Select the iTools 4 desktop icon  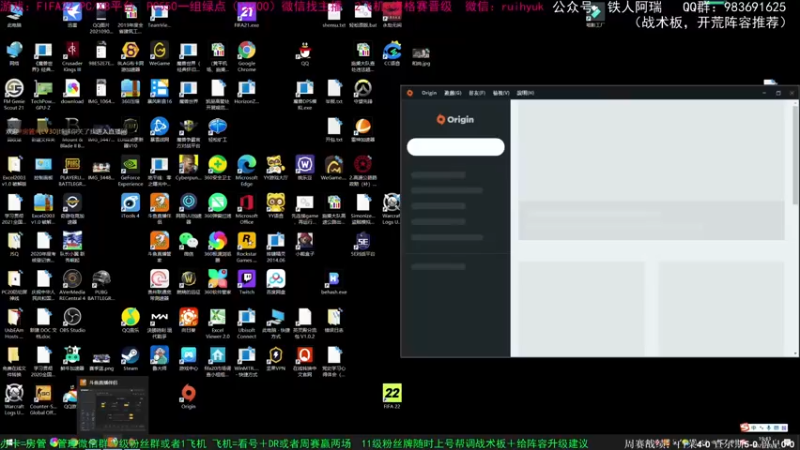[130, 206]
